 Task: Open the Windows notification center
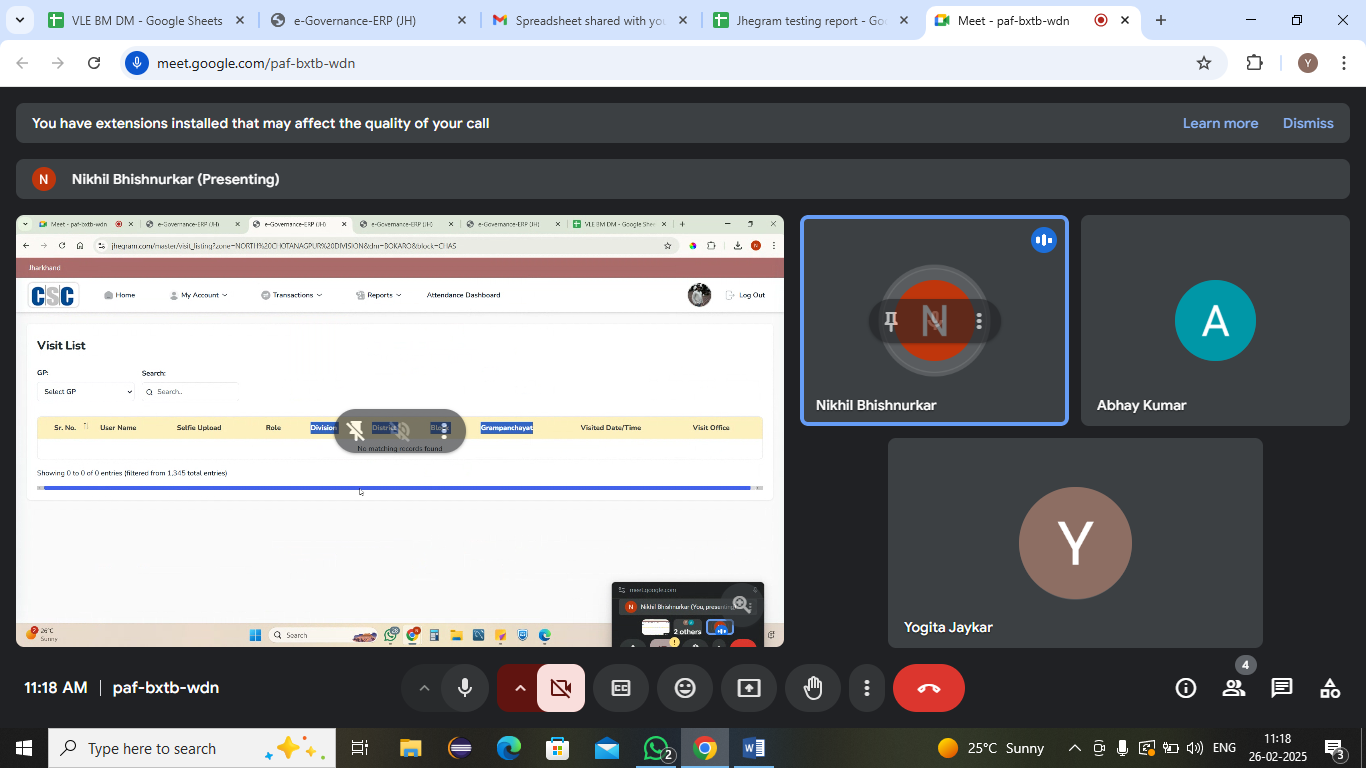coord(1335,748)
